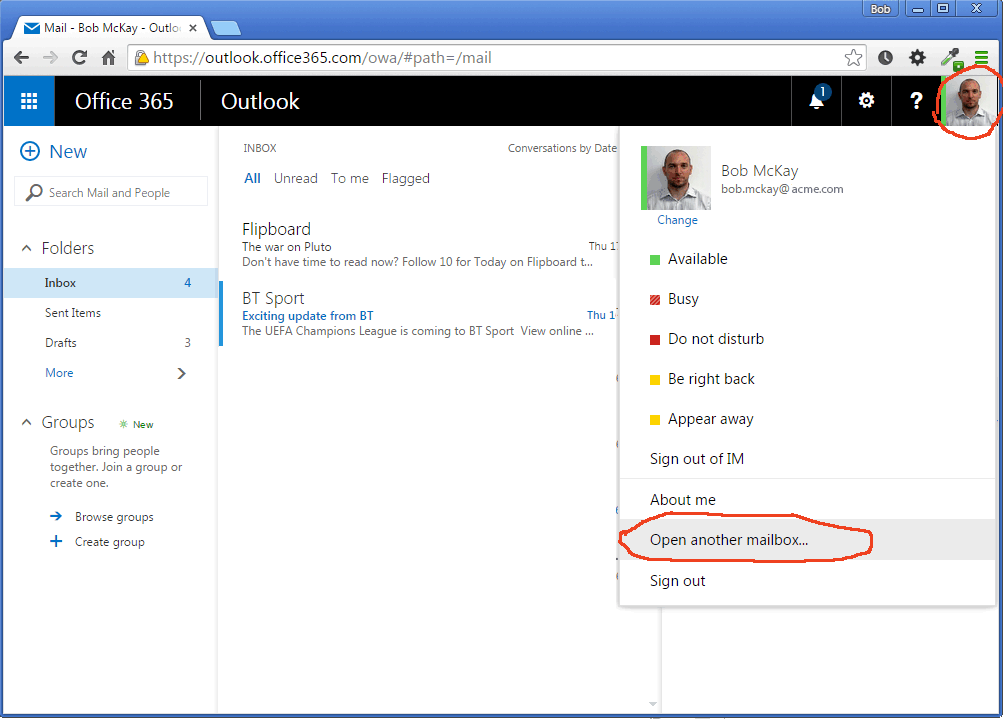Click the search magnifier icon

point(34,192)
